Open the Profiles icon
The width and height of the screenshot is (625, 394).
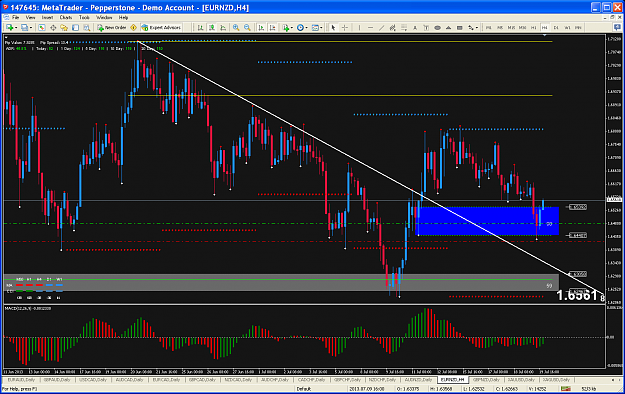(25, 28)
